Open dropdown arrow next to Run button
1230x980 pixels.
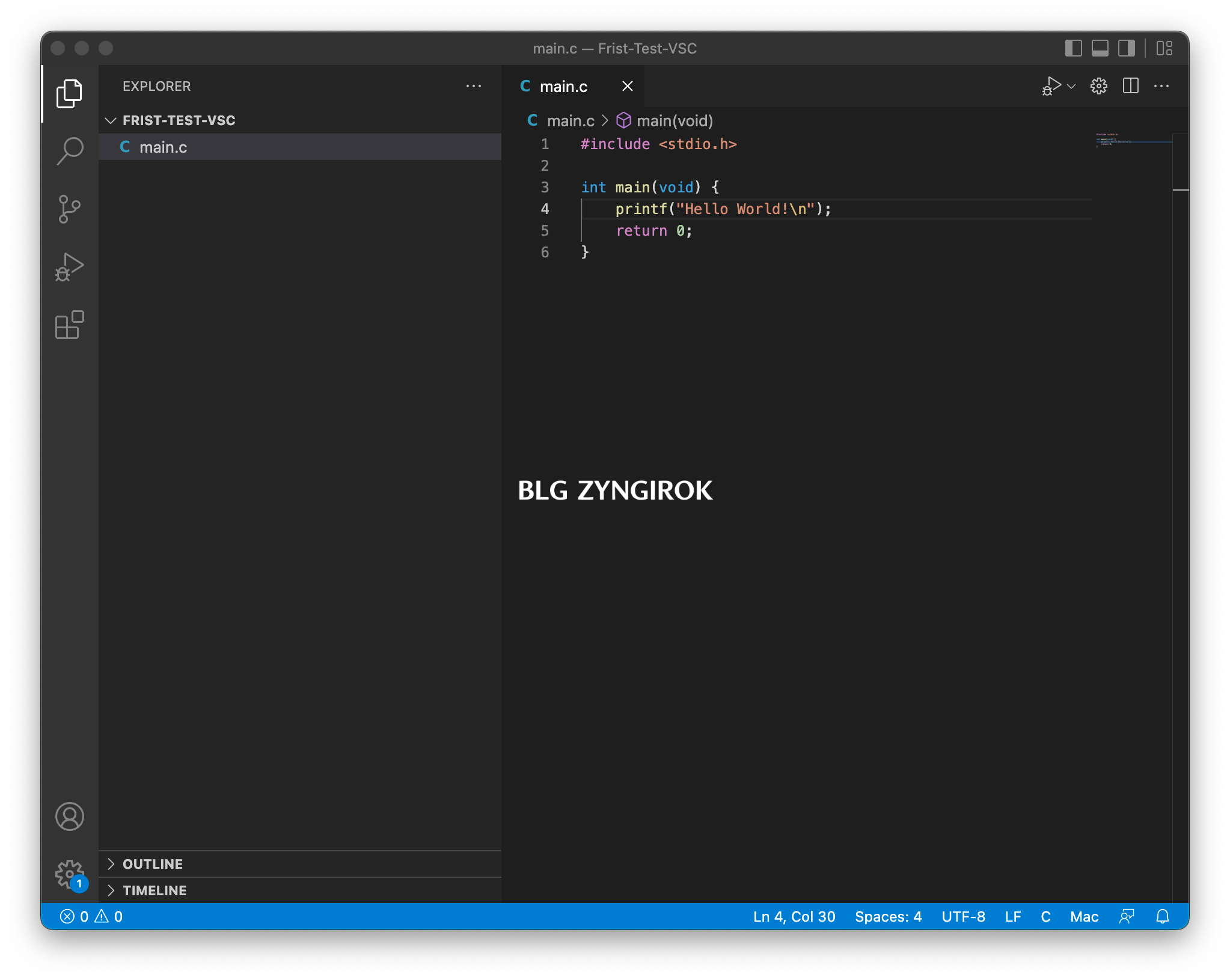pos(1071,87)
